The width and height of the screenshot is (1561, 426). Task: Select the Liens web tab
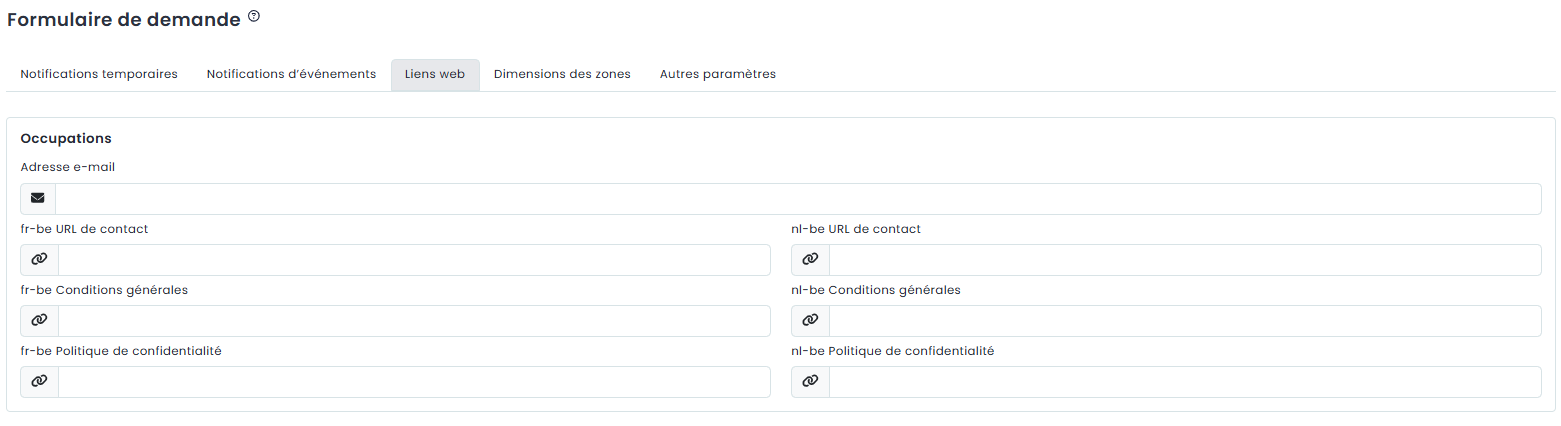[435, 74]
